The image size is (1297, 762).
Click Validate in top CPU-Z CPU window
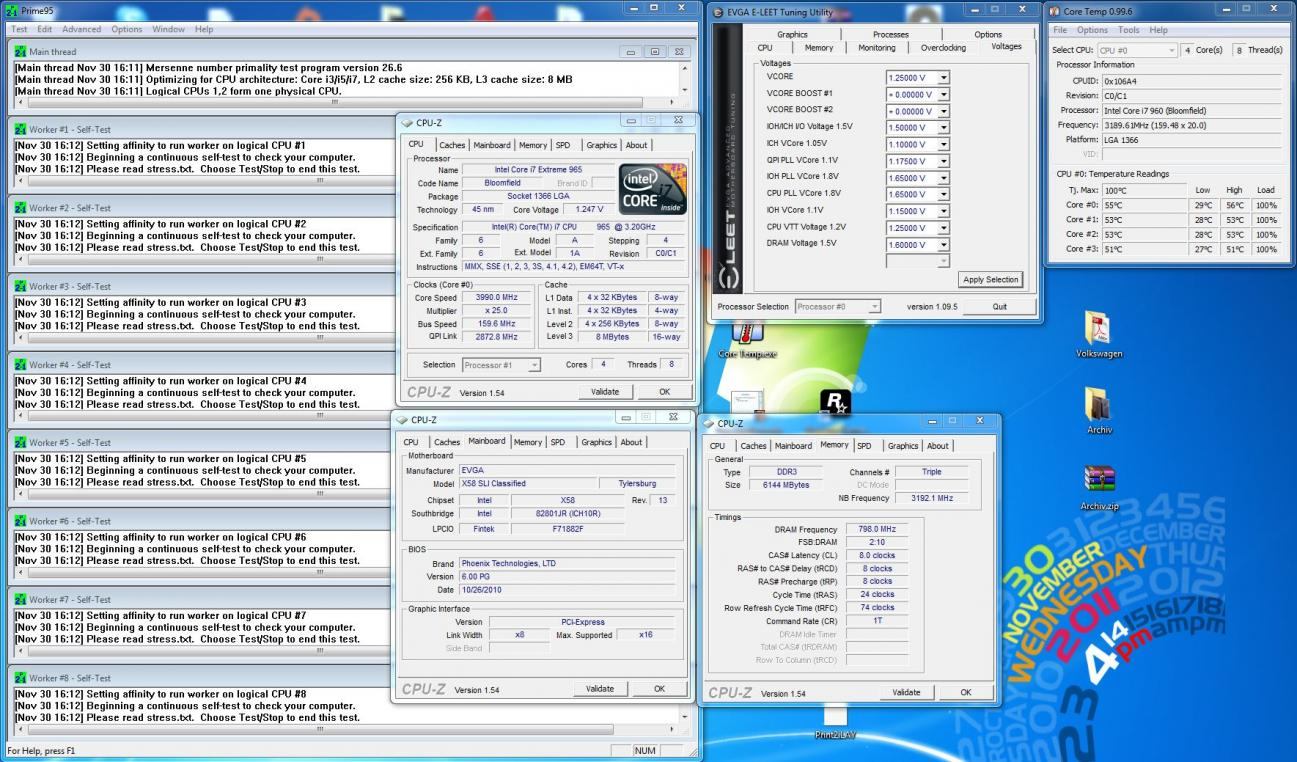(605, 392)
